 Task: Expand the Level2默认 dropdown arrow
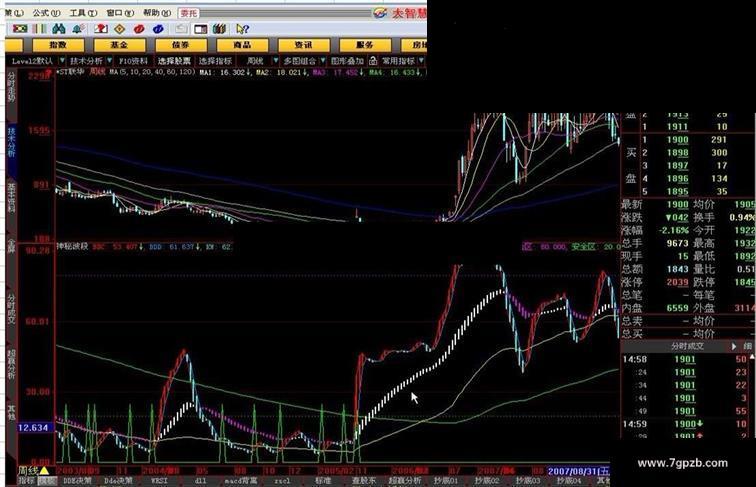coord(62,61)
